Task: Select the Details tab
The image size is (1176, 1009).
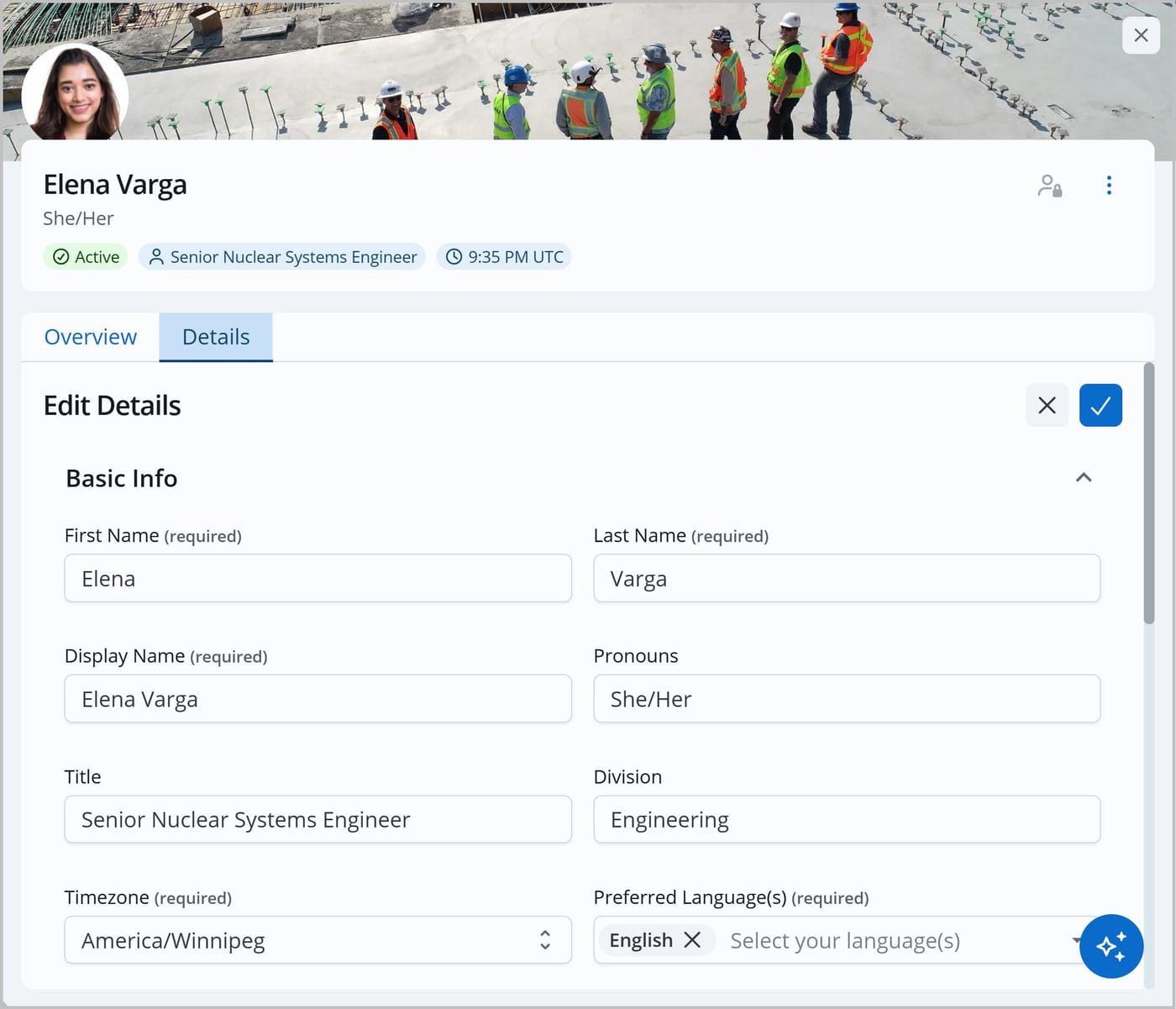Action: (216, 337)
